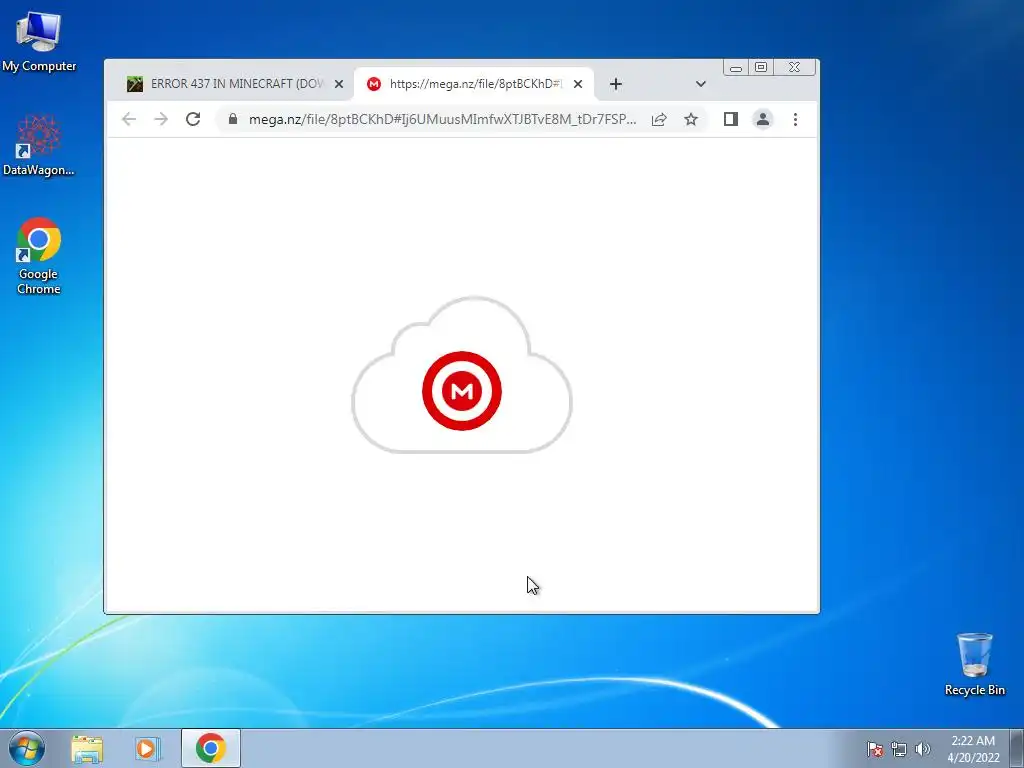Image resolution: width=1024 pixels, height=768 pixels.
Task: Close the Chrome window
Action: point(794,67)
